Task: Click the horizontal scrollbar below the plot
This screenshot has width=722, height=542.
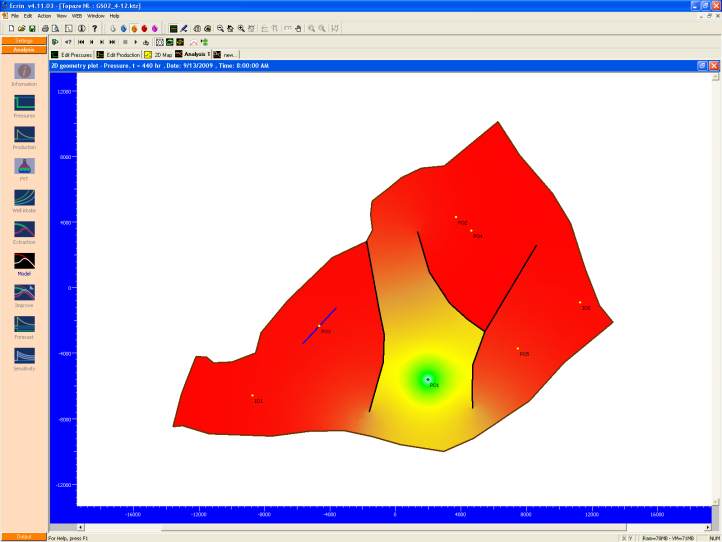Action: pyautogui.click(x=380, y=527)
